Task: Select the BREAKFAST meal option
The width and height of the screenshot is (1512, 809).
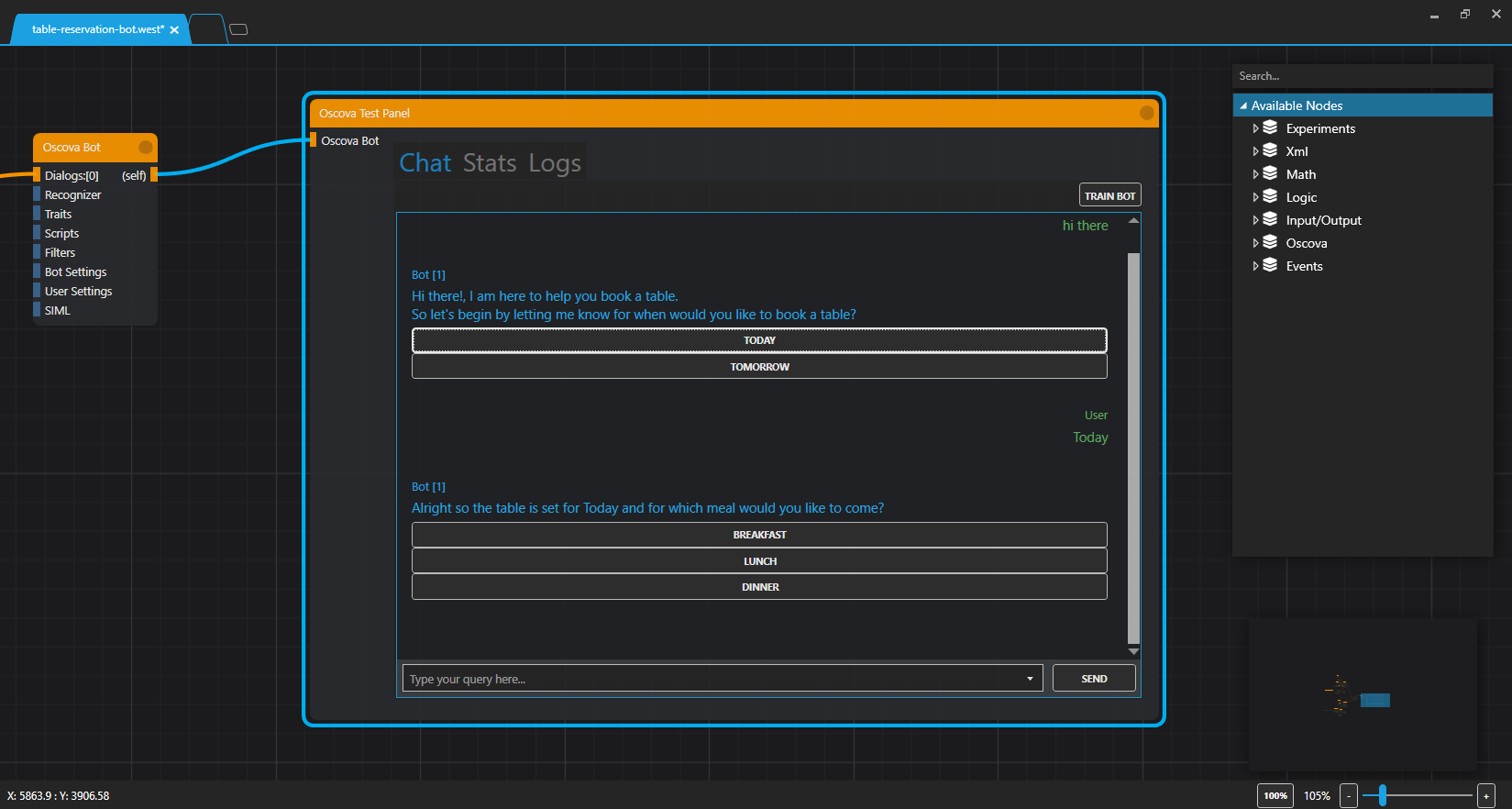Action: (759, 535)
